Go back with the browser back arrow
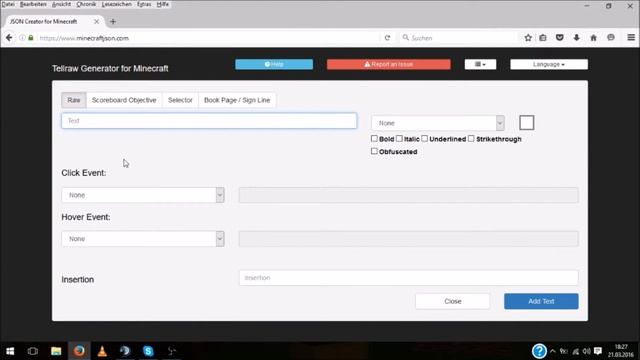Image resolution: width=640 pixels, height=360 pixels. click(x=9, y=38)
